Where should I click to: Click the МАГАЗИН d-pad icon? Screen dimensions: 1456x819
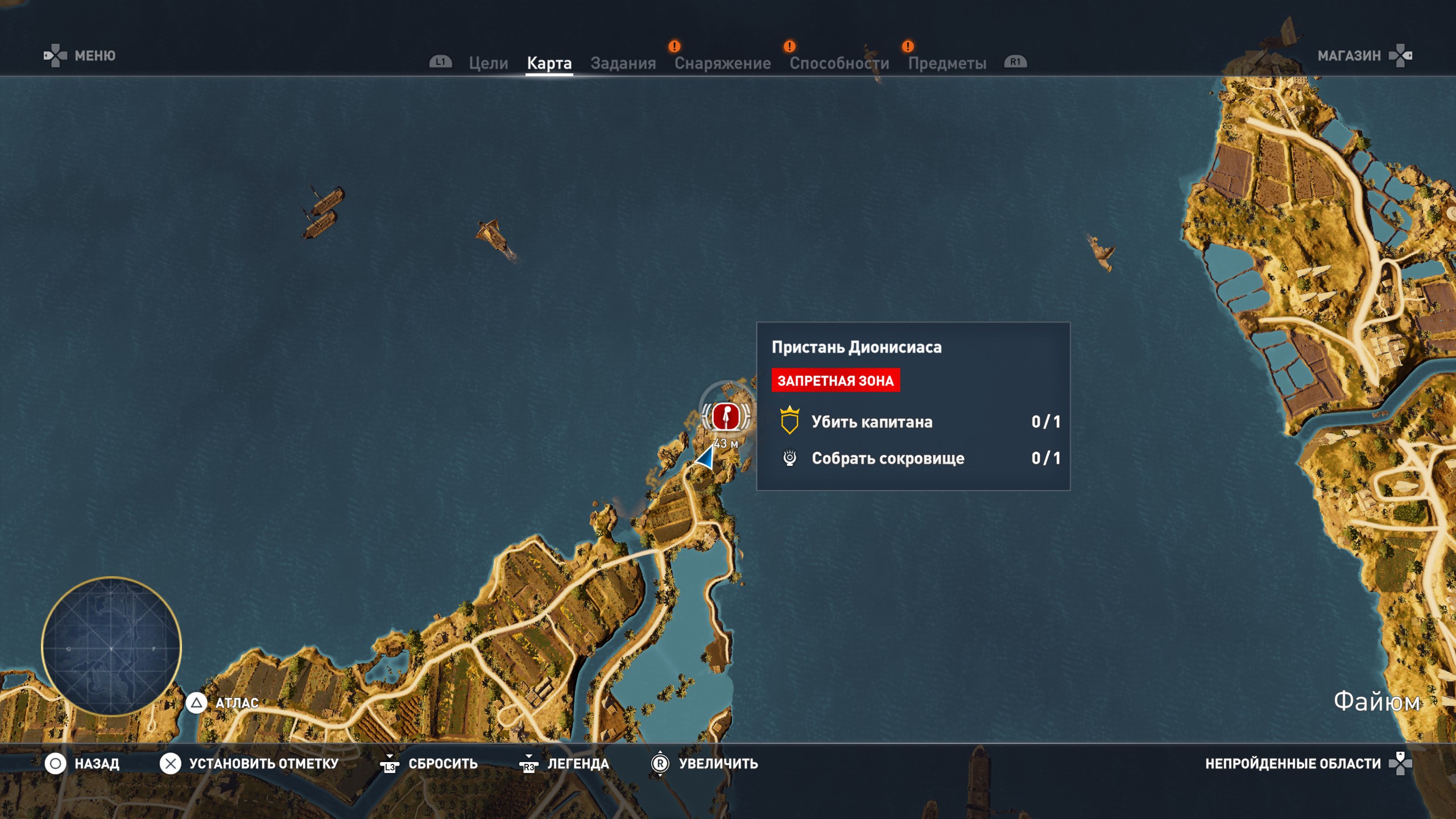click(x=1400, y=55)
